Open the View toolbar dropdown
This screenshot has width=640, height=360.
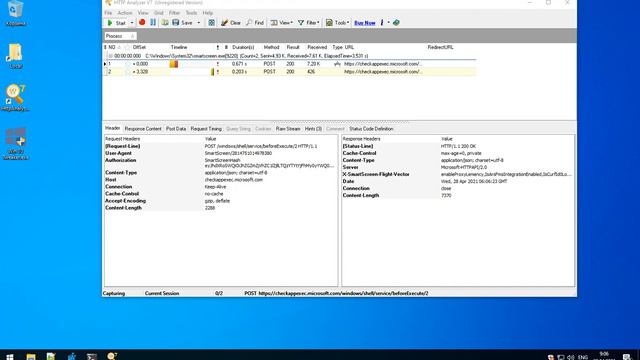pyautogui.click(x=282, y=23)
